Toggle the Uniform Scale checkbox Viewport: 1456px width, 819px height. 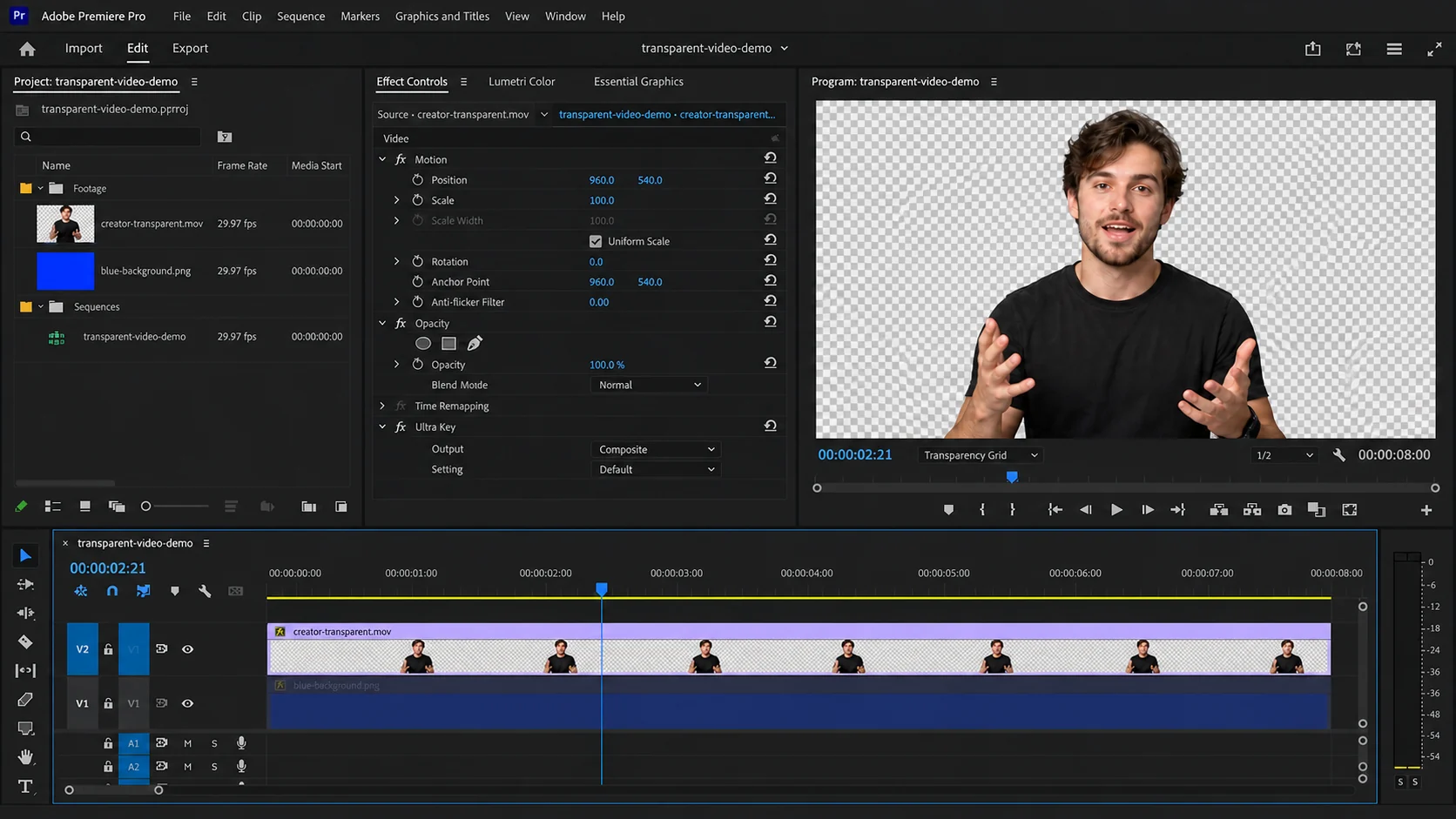[x=596, y=241]
